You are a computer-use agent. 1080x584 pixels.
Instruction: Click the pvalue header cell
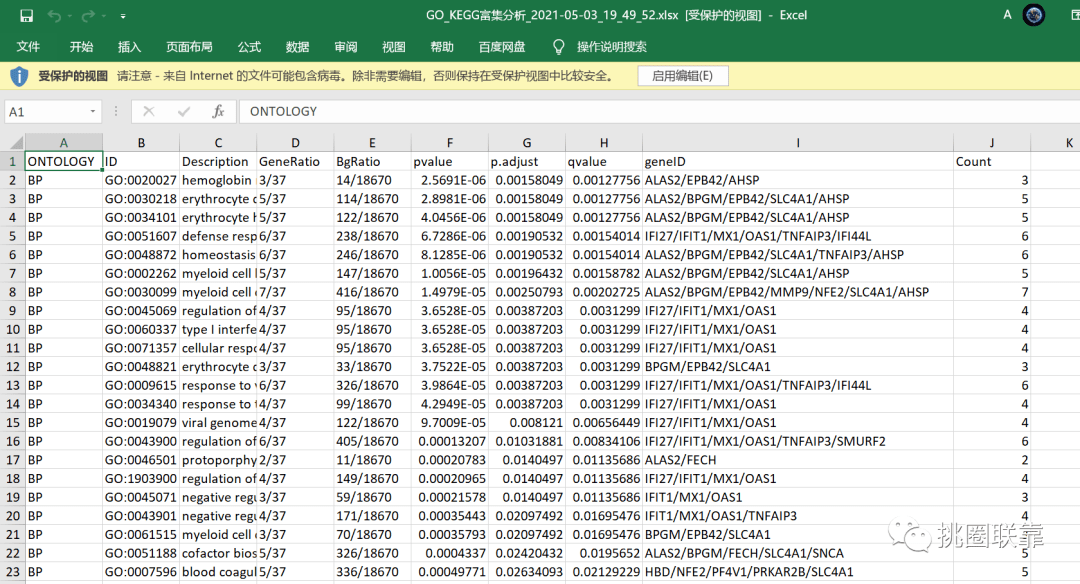click(450, 162)
